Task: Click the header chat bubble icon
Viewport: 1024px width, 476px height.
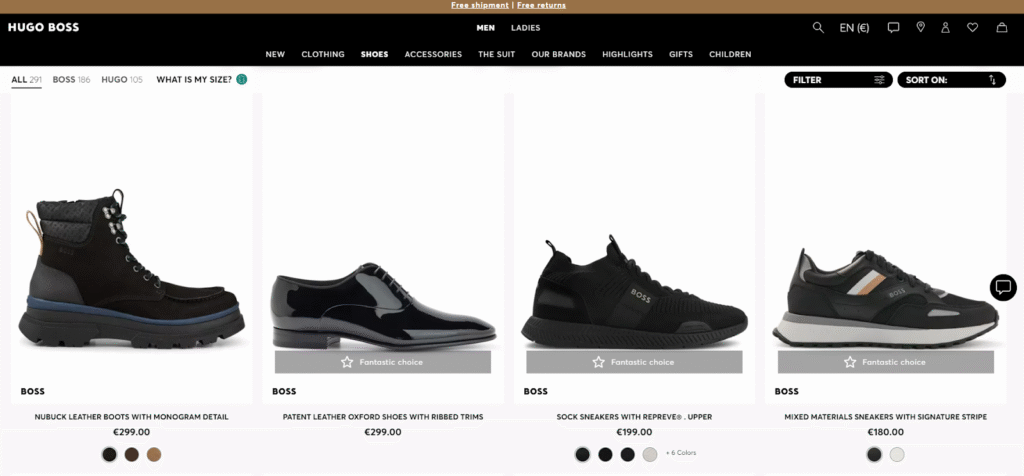Action: click(x=893, y=27)
